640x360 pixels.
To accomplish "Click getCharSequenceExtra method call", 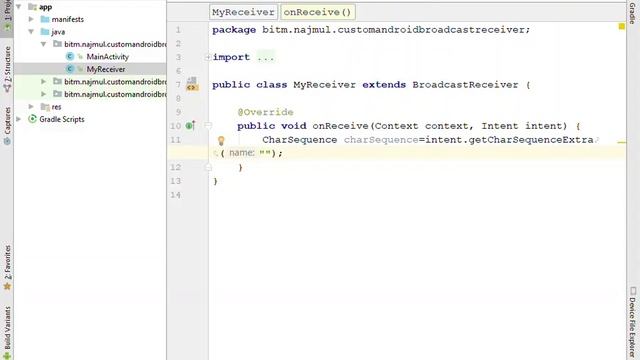I will click(x=531, y=140).
